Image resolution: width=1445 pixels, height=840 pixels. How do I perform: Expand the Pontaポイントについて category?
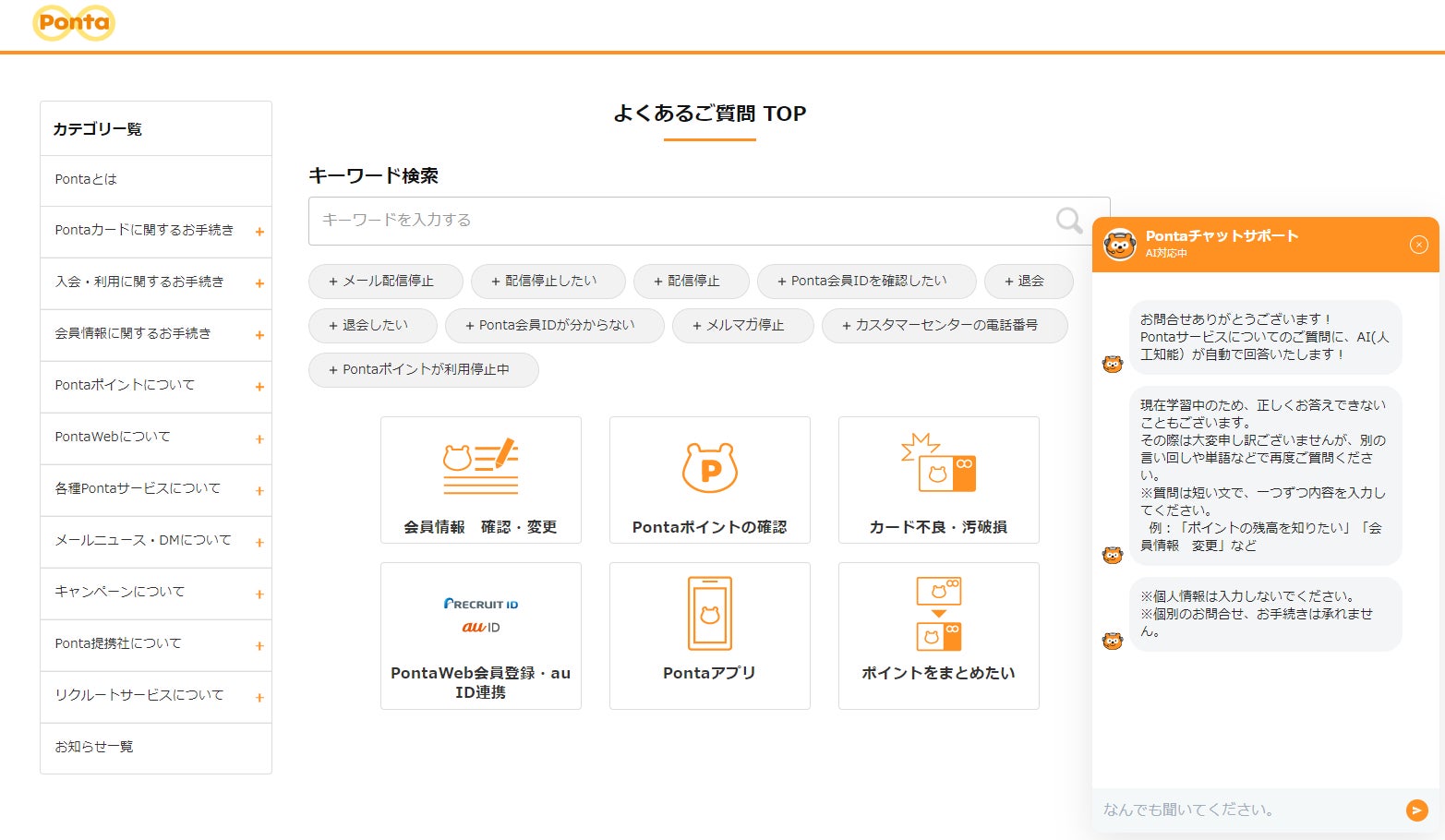point(155,386)
